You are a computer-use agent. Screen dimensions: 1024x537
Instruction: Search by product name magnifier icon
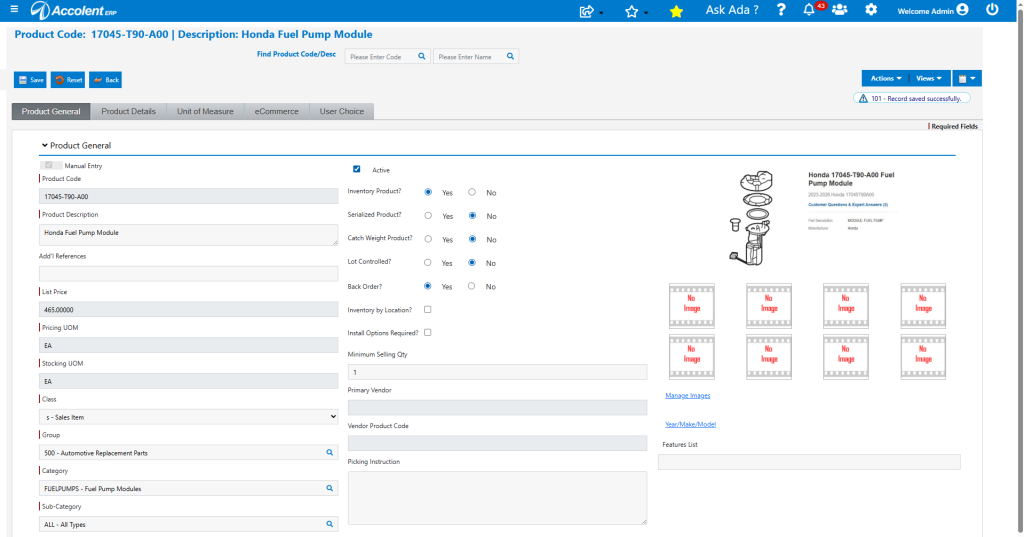point(511,56)
